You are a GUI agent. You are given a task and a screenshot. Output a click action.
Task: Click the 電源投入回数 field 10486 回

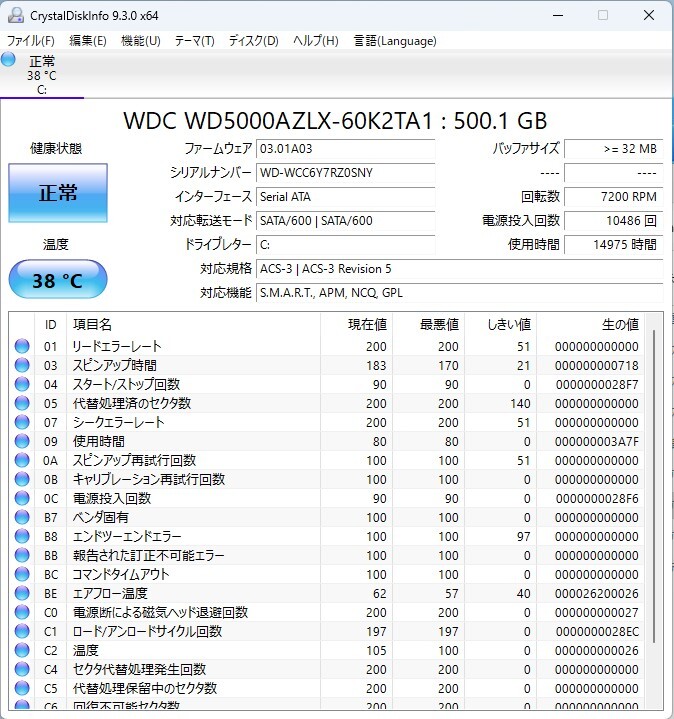tap(613, 221)
